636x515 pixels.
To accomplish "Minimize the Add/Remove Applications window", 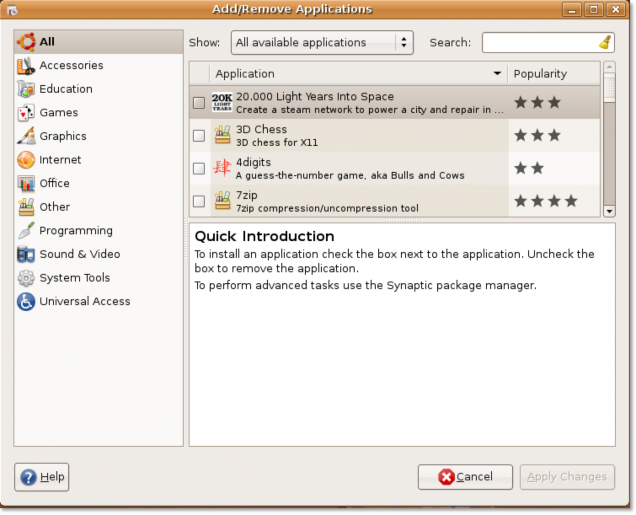I will point(572,10).
